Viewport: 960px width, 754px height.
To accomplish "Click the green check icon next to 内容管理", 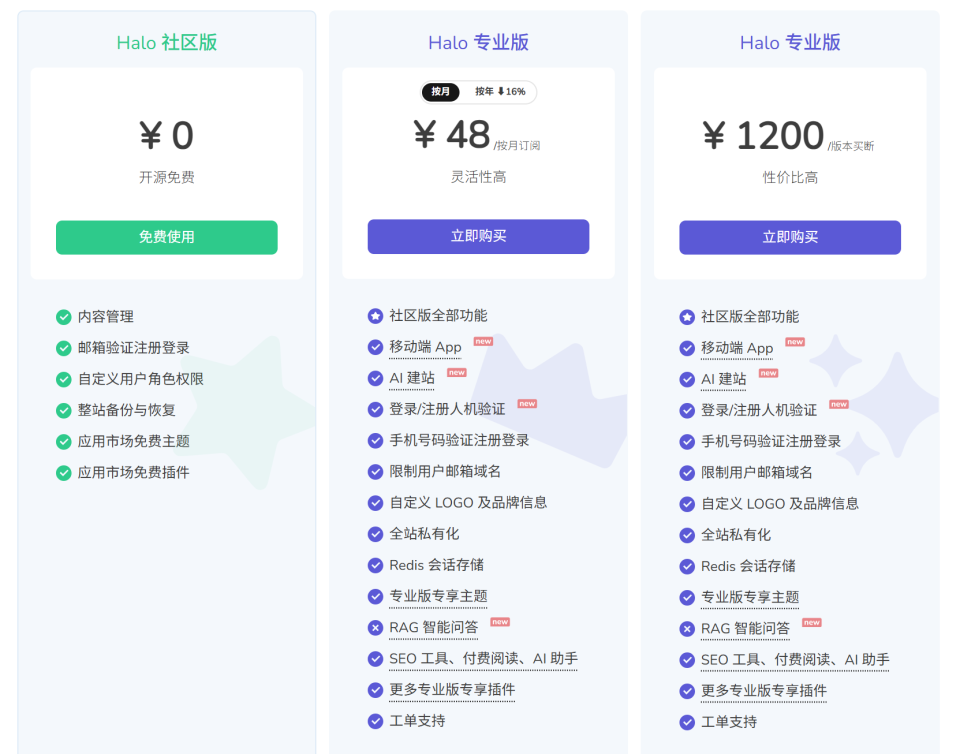I will tap(64, 317).
